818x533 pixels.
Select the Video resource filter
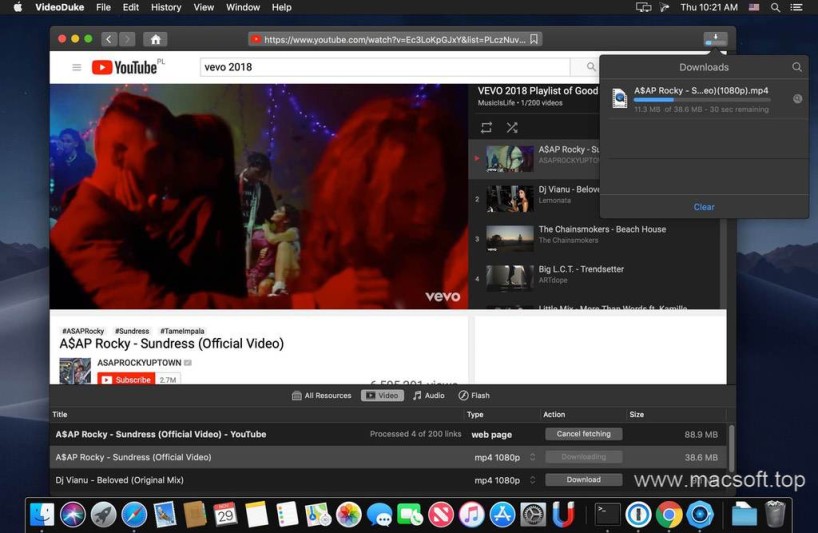(383, 396)
